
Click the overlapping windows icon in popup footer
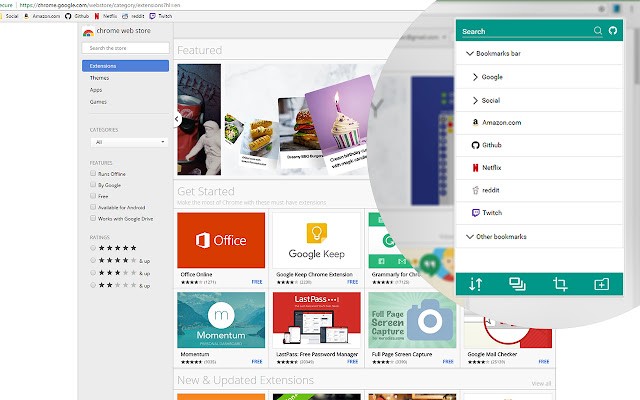pos(517,284)
